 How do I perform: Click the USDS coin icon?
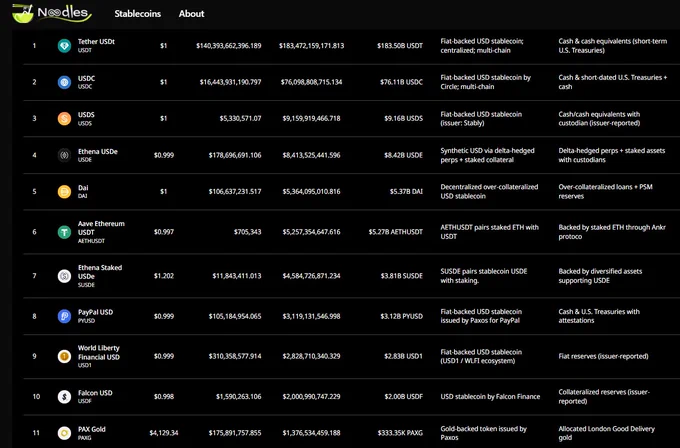(x=64, y=118)
